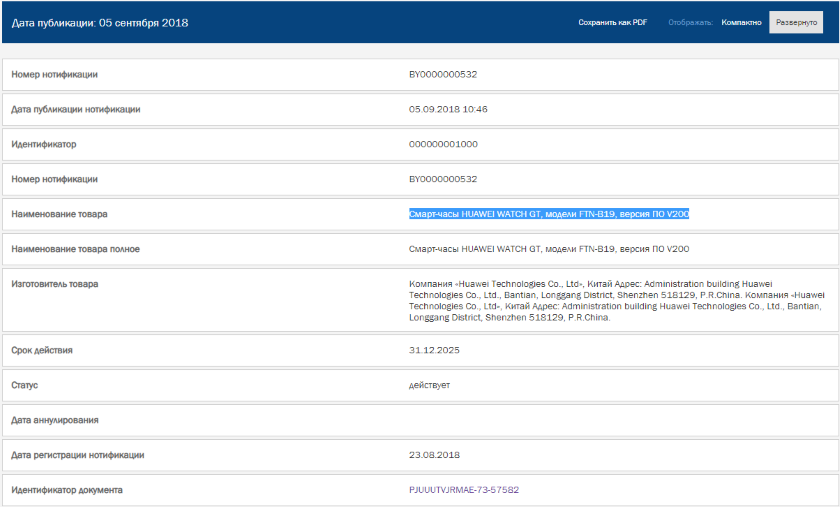Viewport: 840px width, 507px height.
Task: Click identifier value 000000001000
Action: 443,144
